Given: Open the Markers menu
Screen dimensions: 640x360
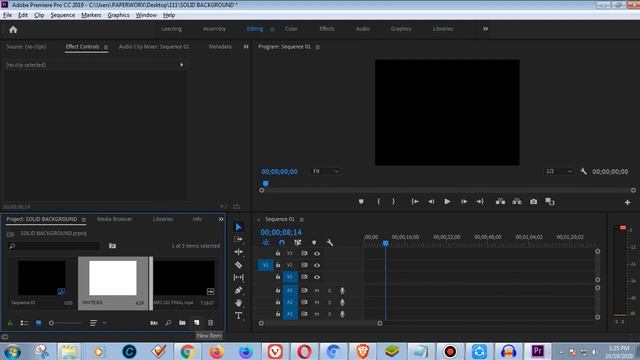Looking at the screenshot, I should [x=91, y=15].
